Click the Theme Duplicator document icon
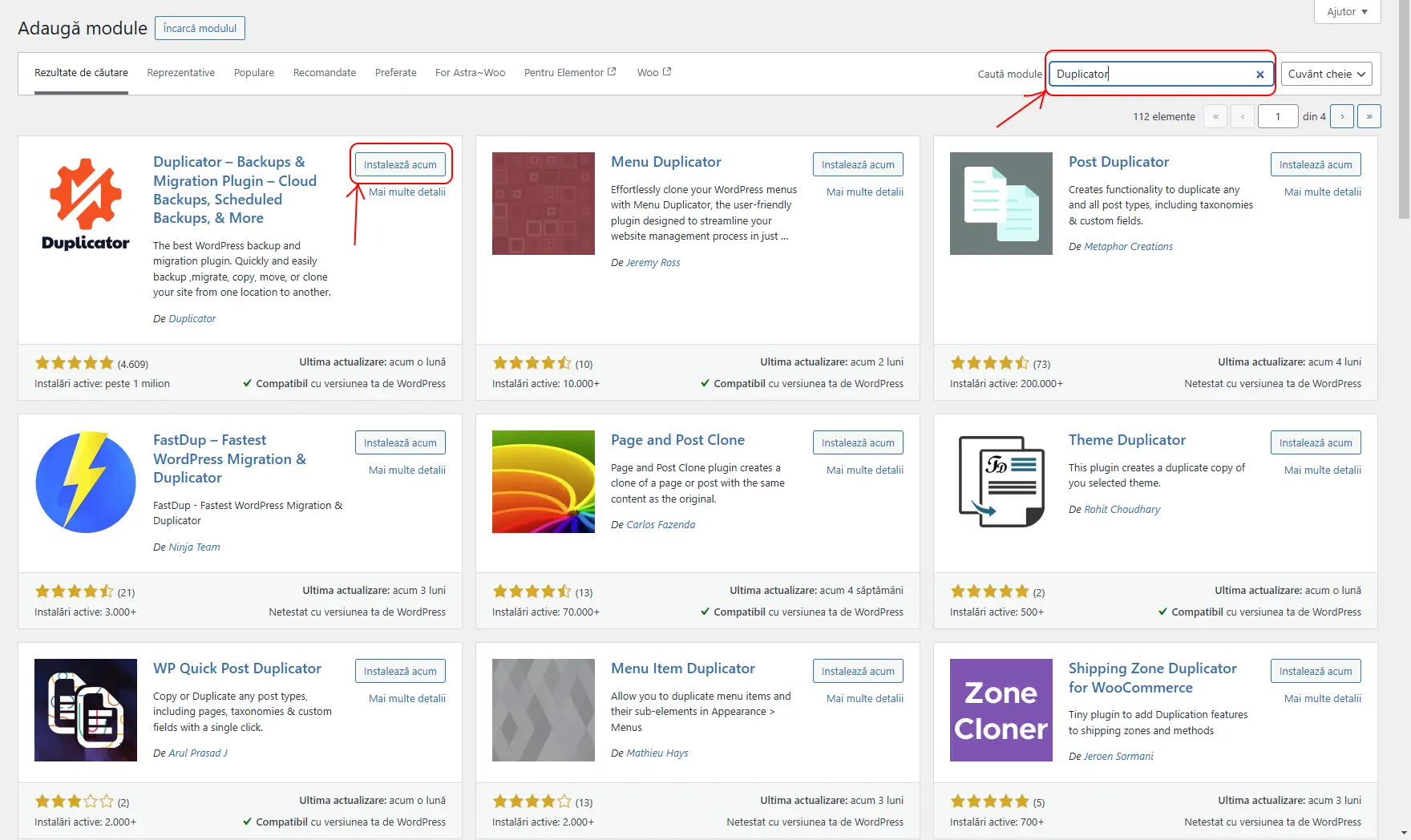This screenshot has height=840, width=1411. pyautogui.click(x=1001, y=482)
